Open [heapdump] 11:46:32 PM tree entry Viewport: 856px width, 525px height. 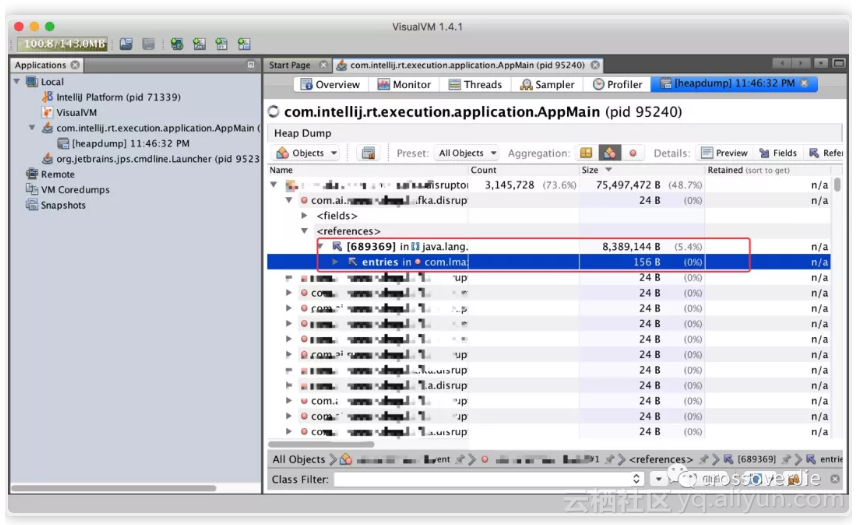(x=130, y=143)
